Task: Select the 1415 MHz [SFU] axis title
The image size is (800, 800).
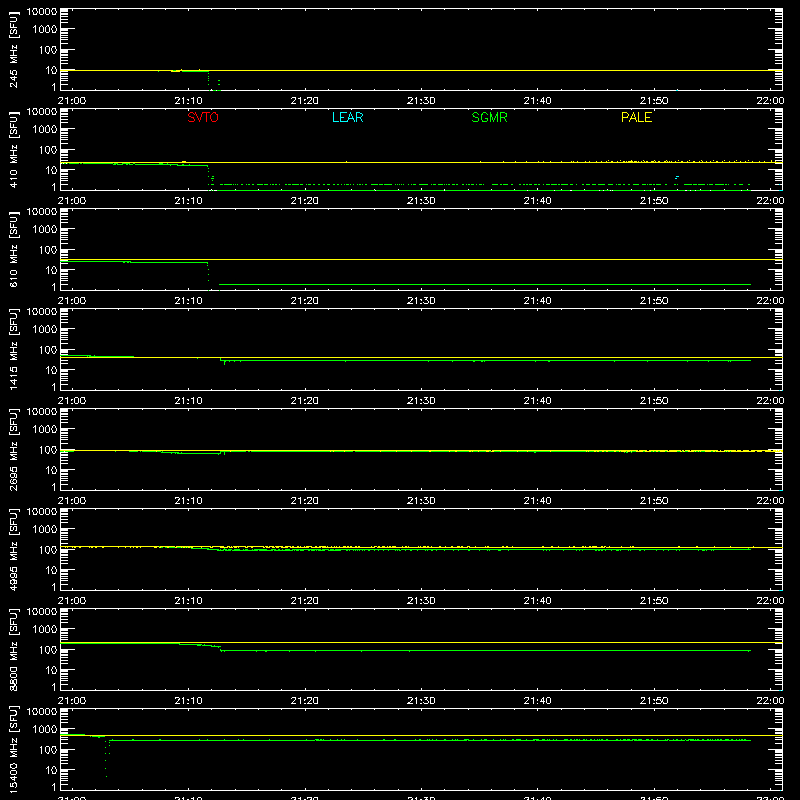Action: click(13, 349)
